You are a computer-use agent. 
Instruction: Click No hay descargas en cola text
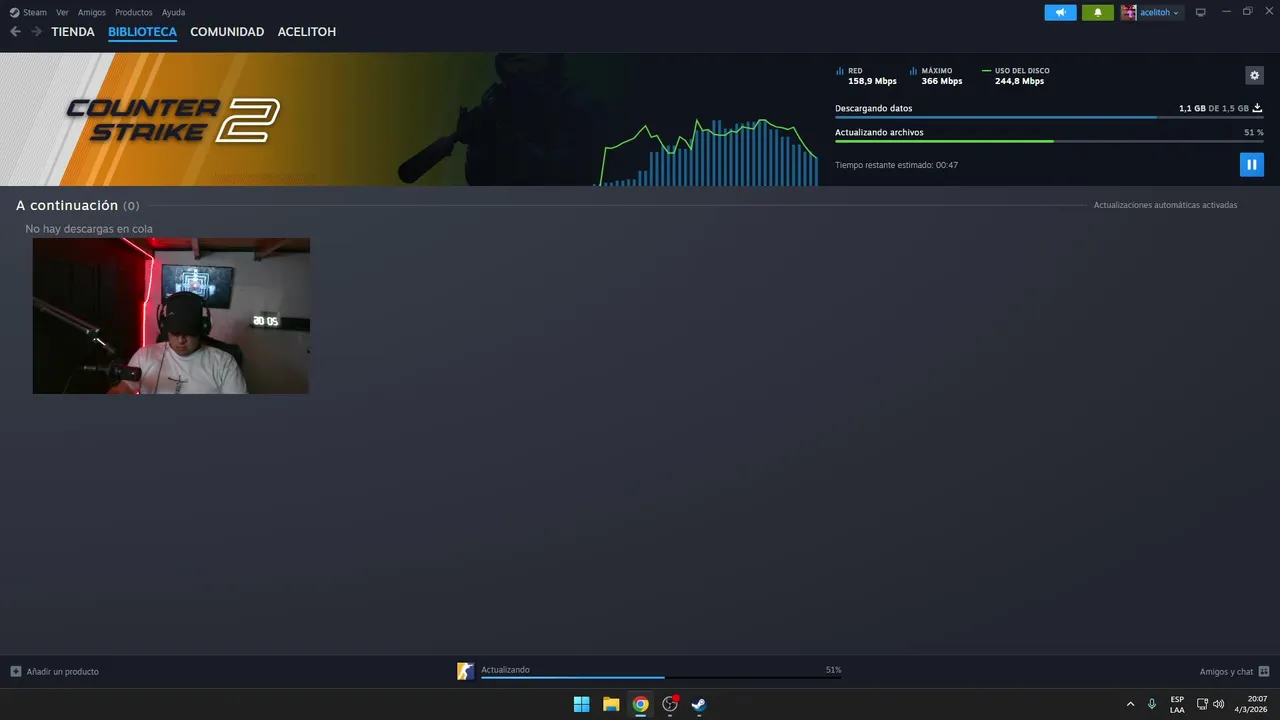[89, 229]
